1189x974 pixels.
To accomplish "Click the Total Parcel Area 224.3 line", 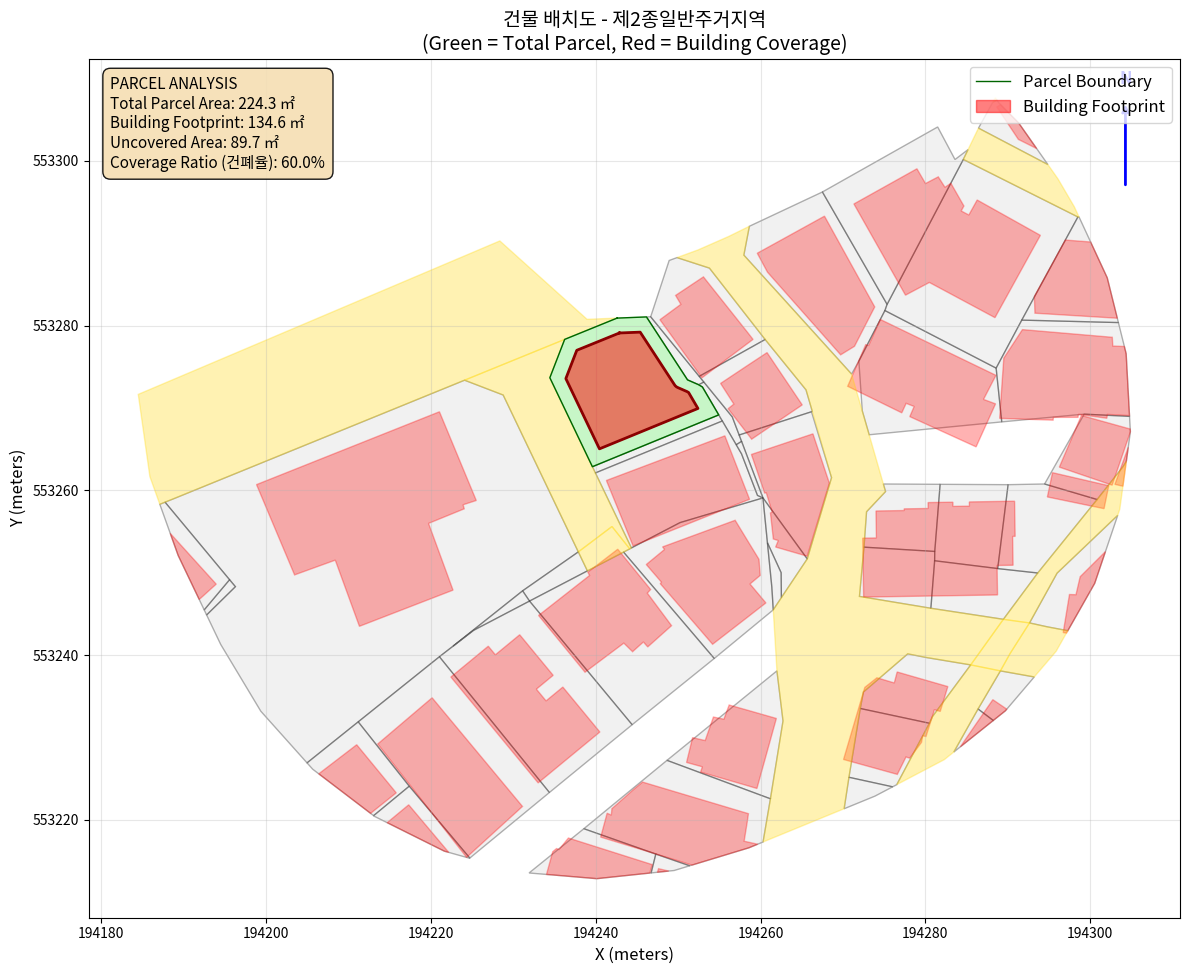I will [x=202, y=103].
